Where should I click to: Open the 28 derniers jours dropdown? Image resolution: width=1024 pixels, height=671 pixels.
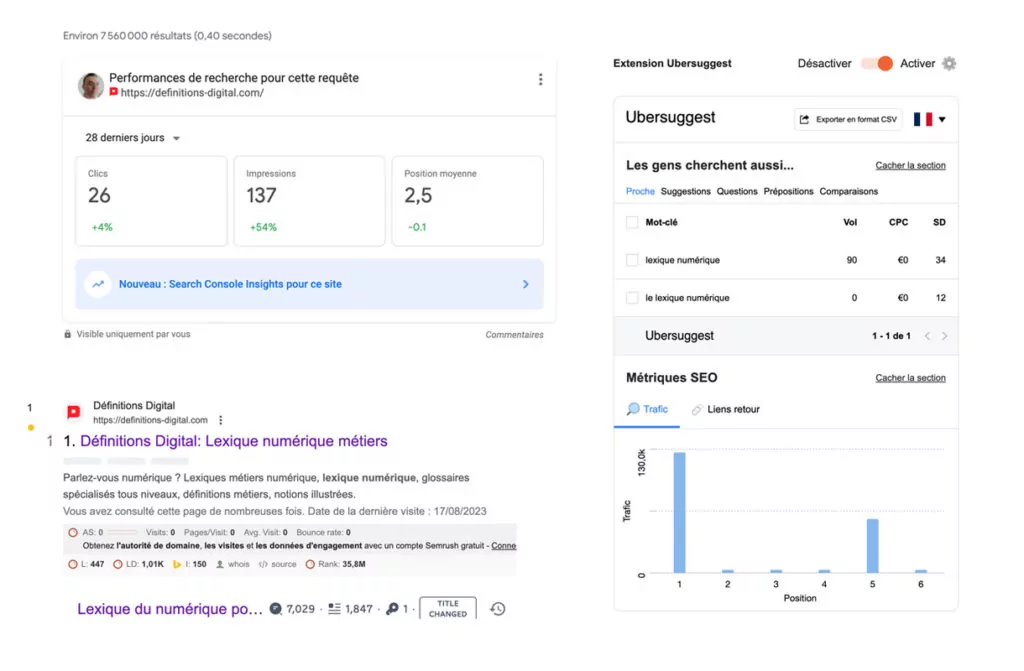133,138
